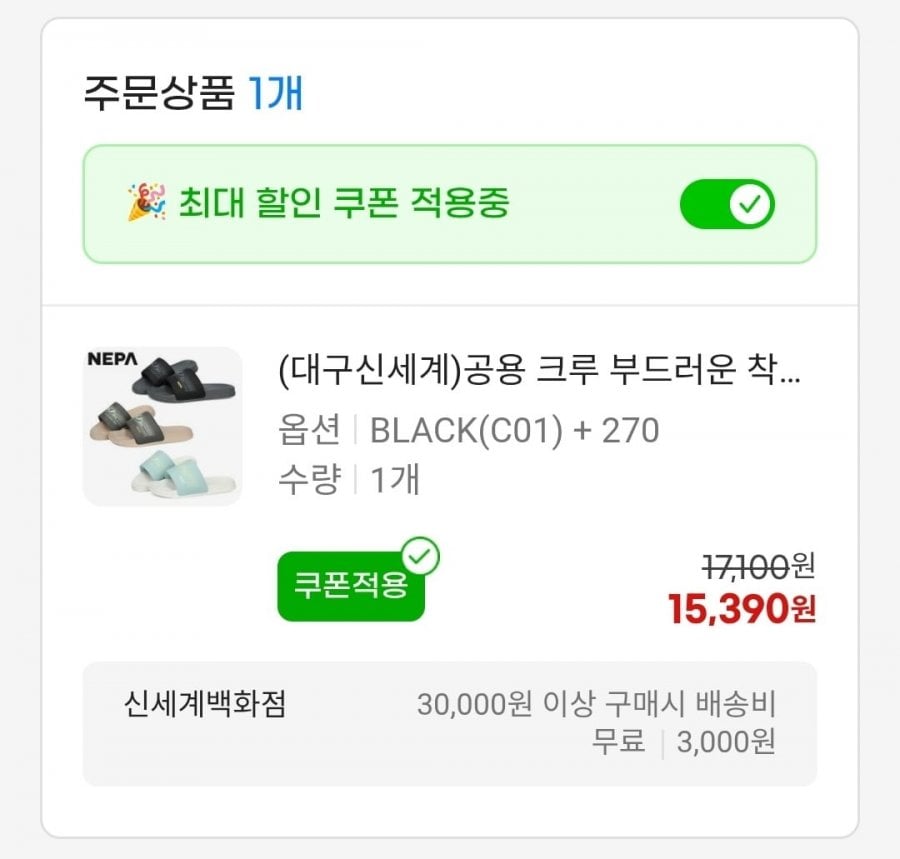Click the 최대 할인 쿠폰 적용중 label
The image size is (900, 859).
click(344, 204)
